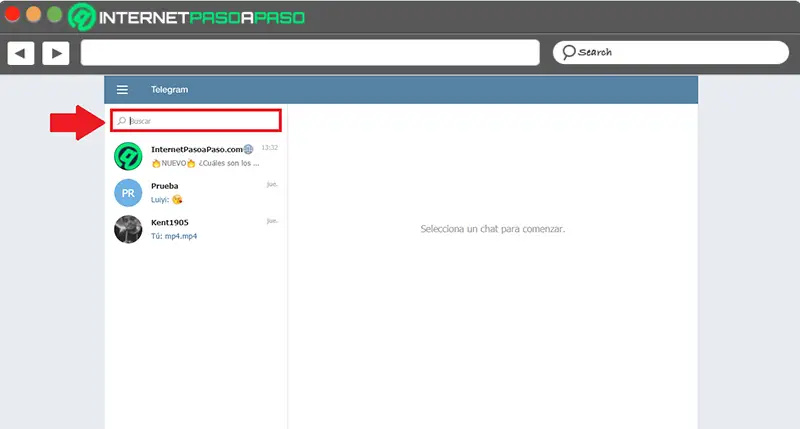
Task: Click the PR avatar of Prueba chat
Action: [x=128, y=193]
